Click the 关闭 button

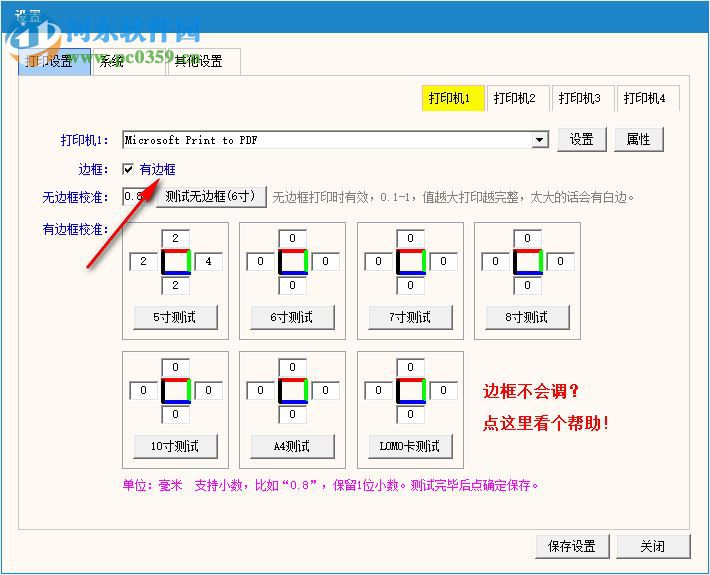(653, 546)
